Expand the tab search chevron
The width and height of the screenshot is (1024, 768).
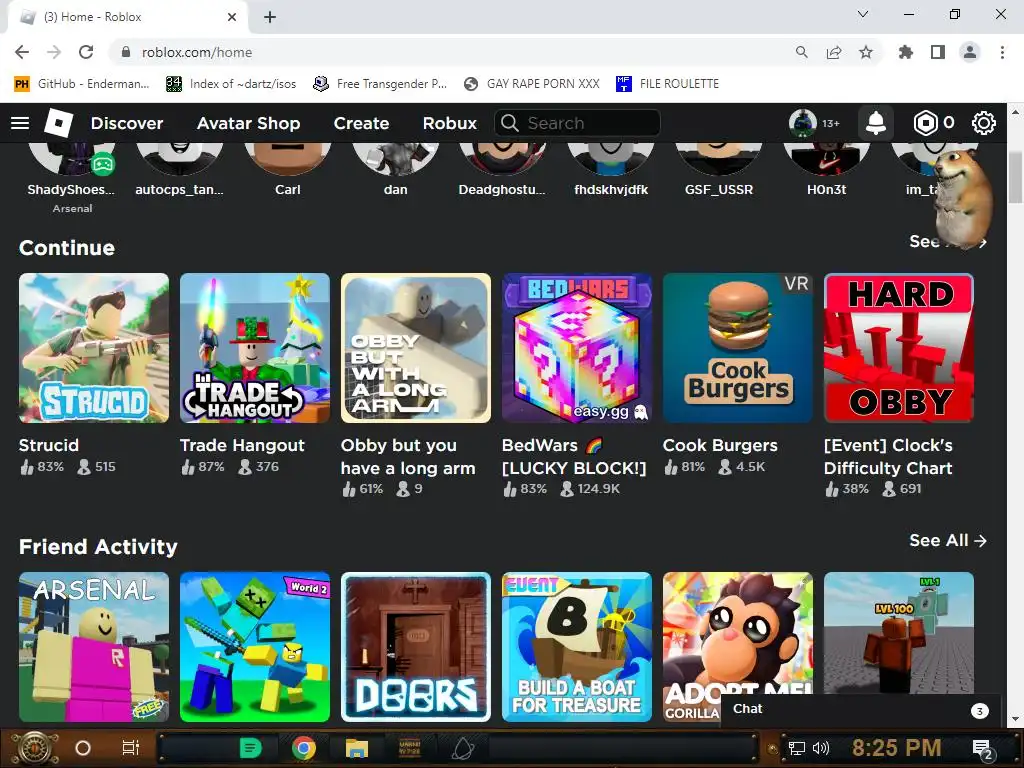tap(863, 14)
